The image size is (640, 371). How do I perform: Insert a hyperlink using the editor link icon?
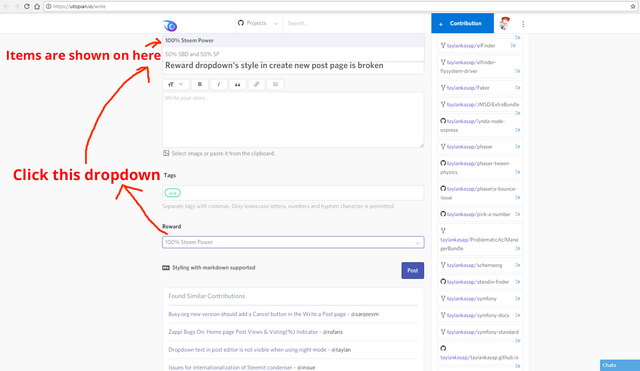coord(256,84)
